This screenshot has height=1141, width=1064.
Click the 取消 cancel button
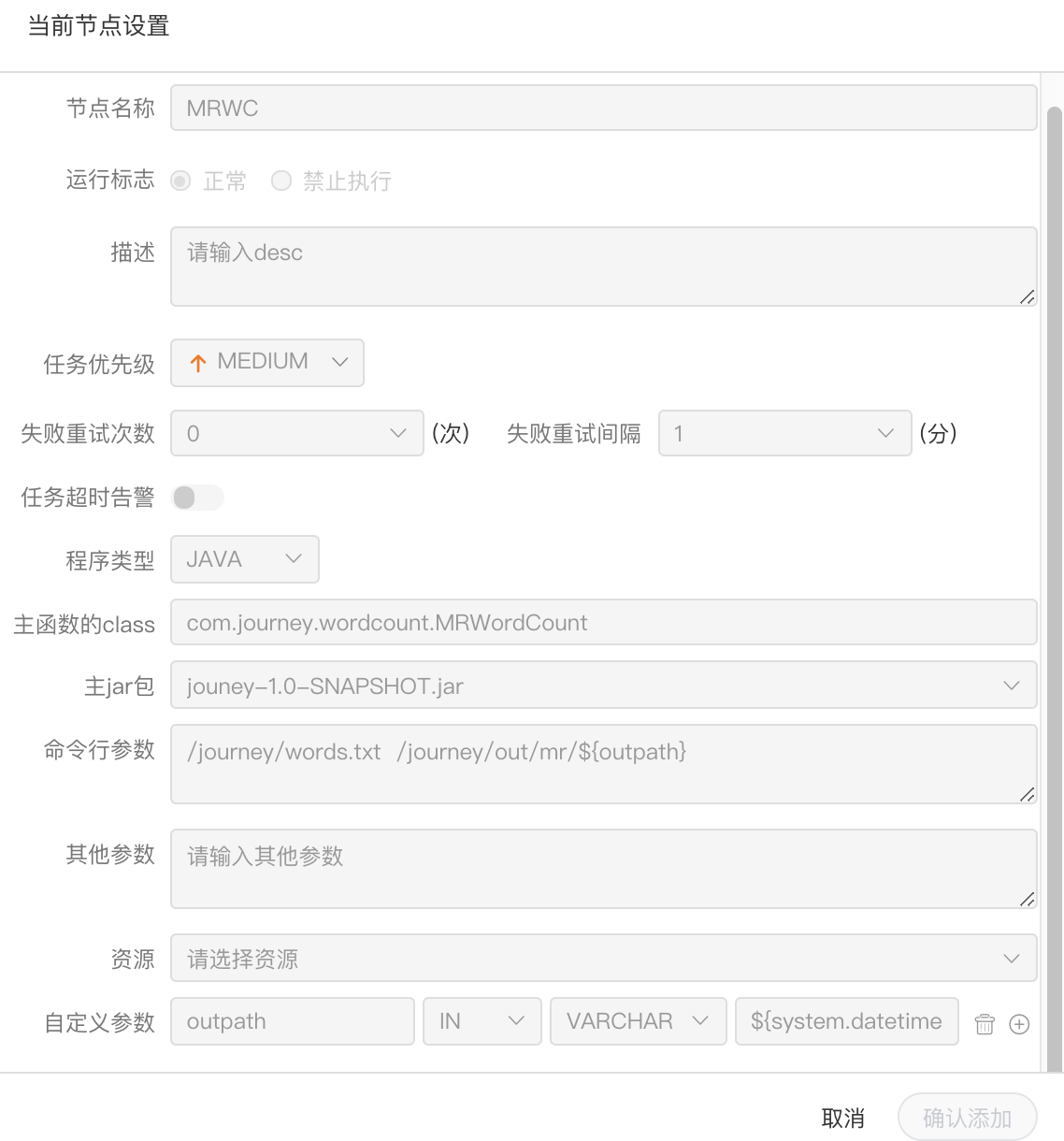coord(842,1118)
